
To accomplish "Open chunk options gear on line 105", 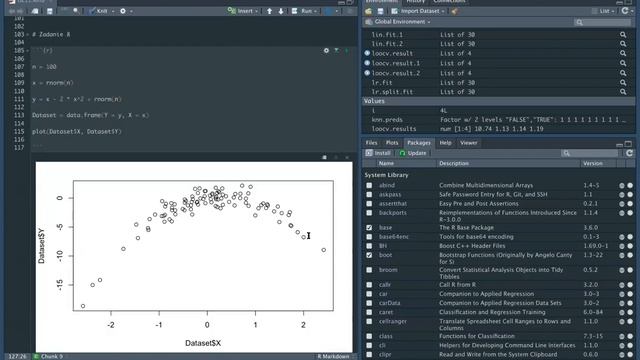I will (x=326, y=51).
